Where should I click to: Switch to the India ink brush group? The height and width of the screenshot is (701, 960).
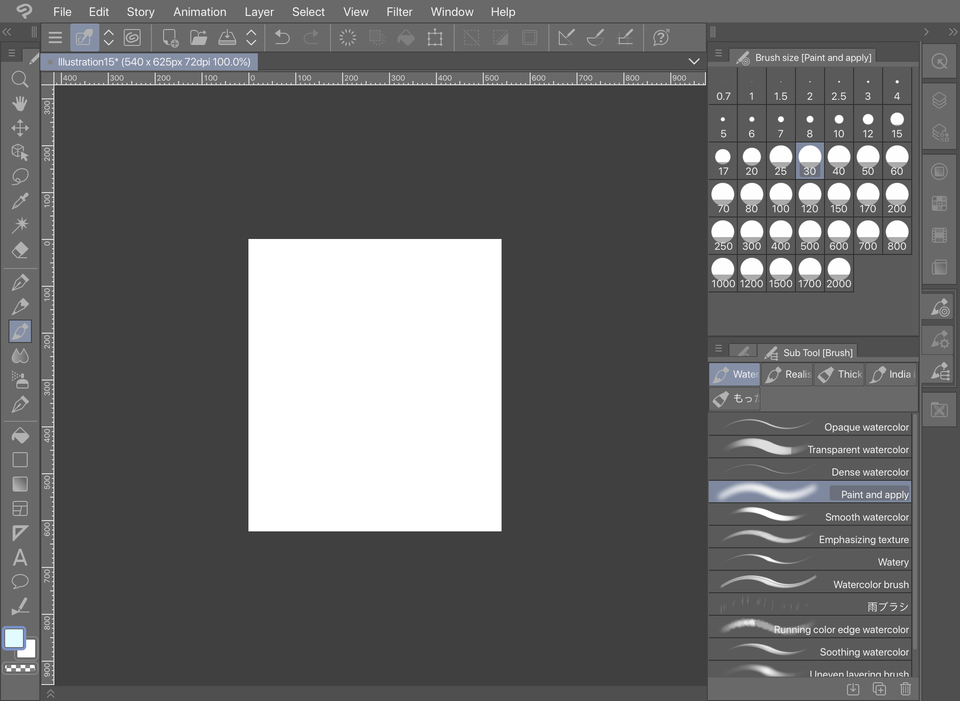pyautogui.click(x=891, y=374)
